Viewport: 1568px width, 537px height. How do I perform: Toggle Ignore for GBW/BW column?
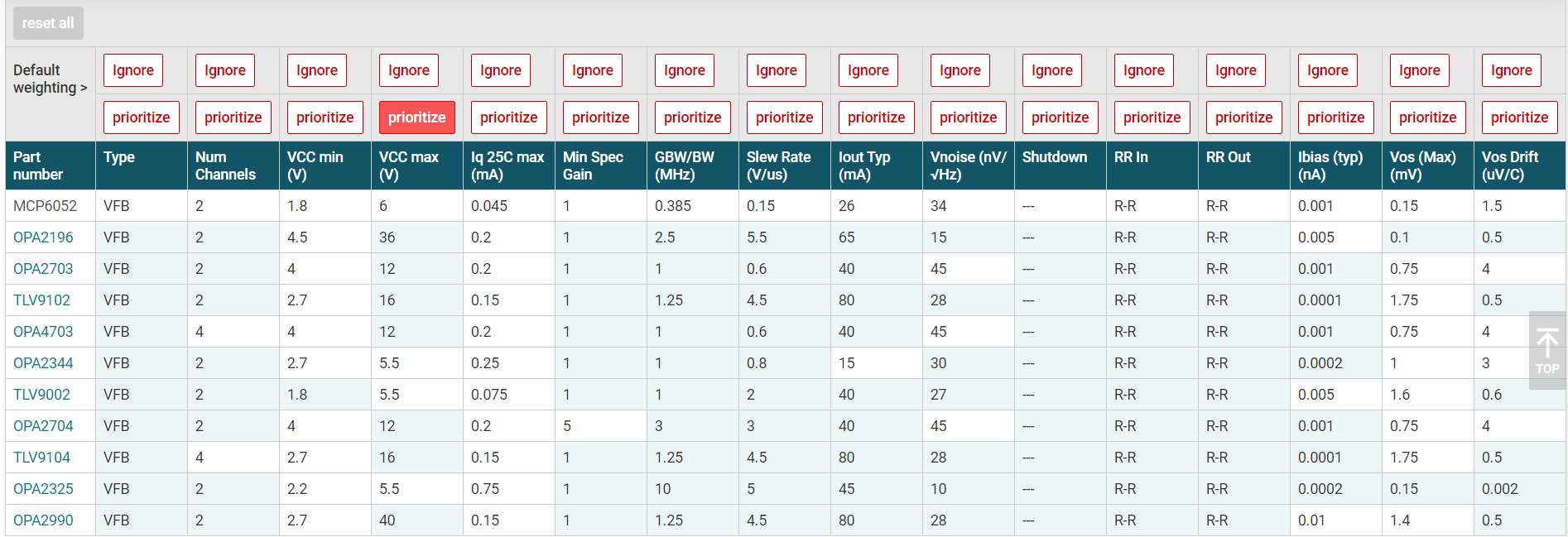tap(684, 70)
